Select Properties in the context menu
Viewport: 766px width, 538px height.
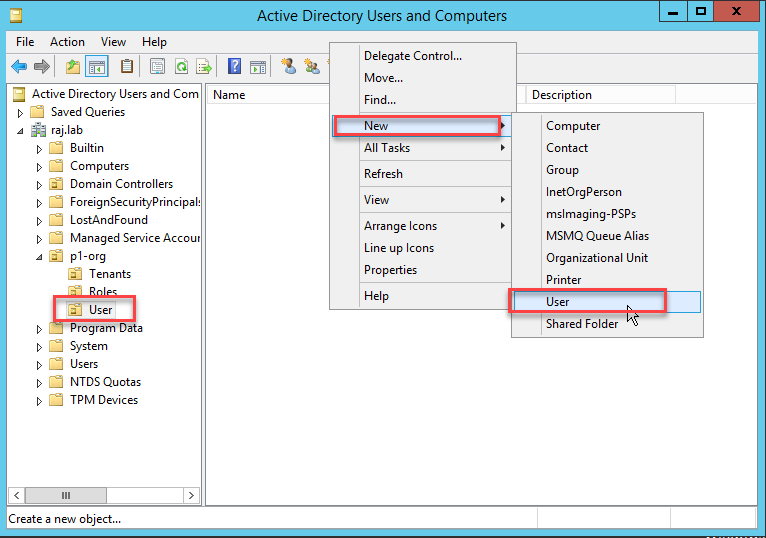pyautogui.click(x=421, y=270)
